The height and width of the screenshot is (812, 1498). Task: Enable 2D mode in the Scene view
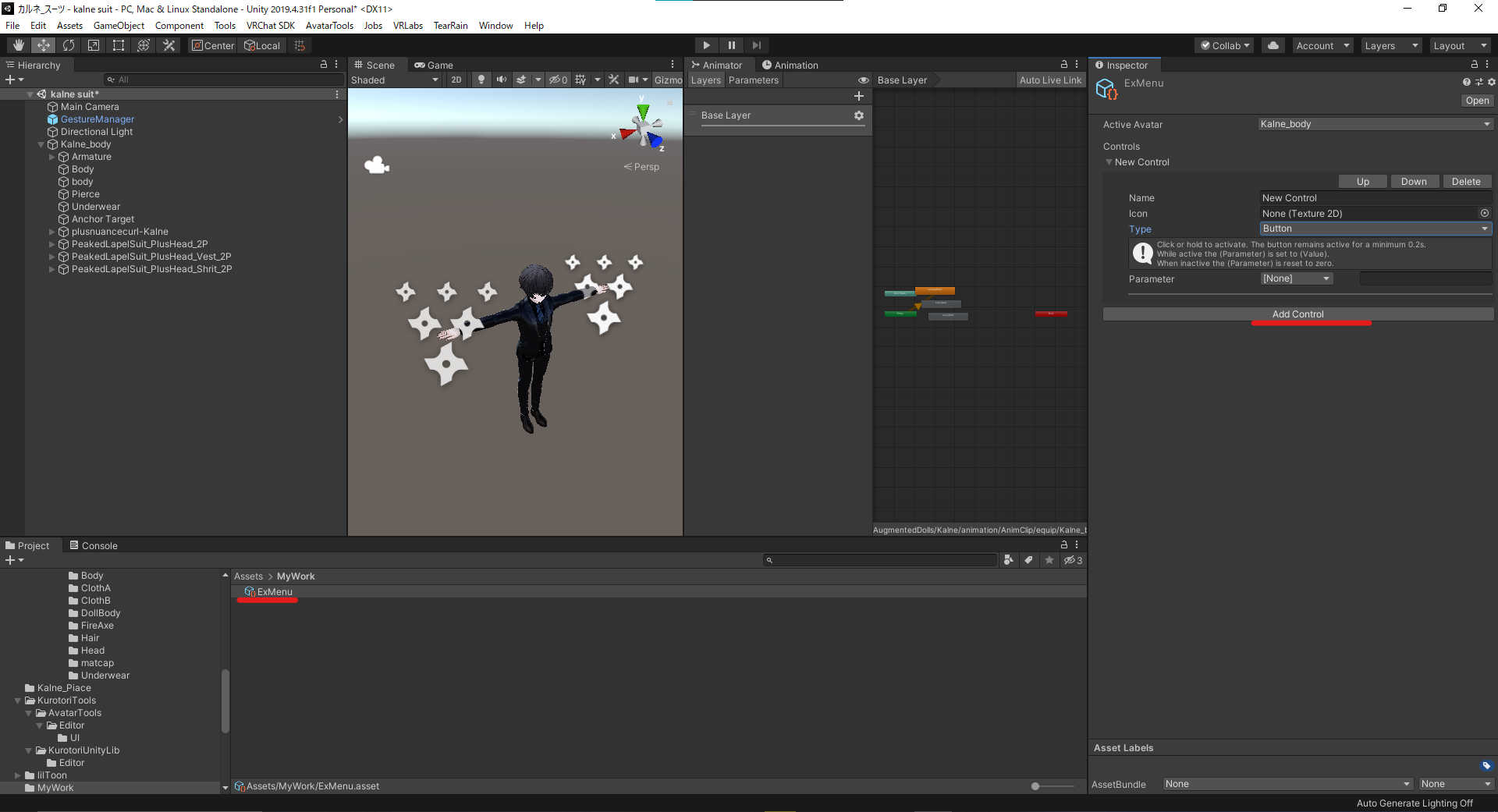[x=456, y=79]
